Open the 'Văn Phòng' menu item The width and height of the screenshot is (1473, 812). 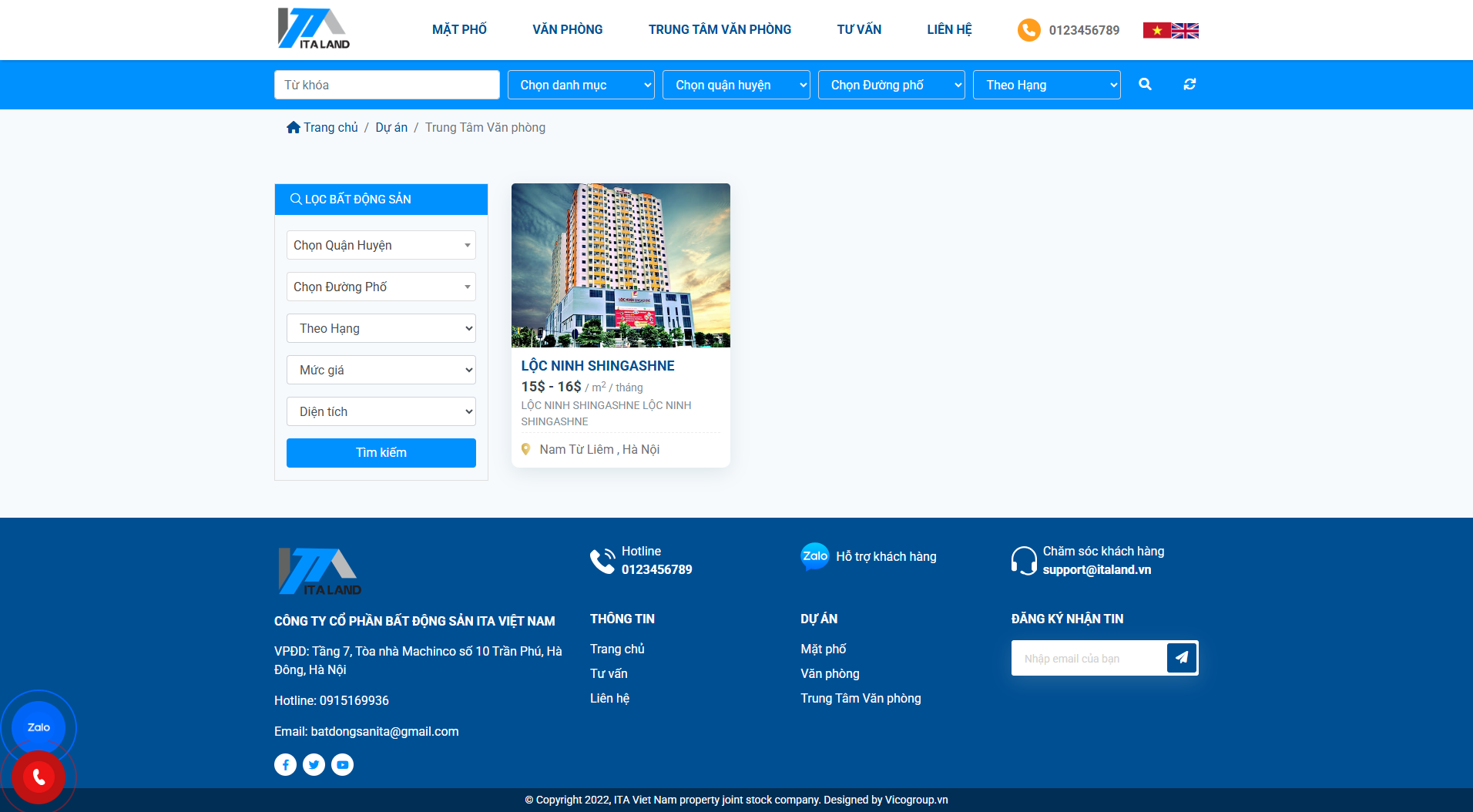click(x=567, y=29)
